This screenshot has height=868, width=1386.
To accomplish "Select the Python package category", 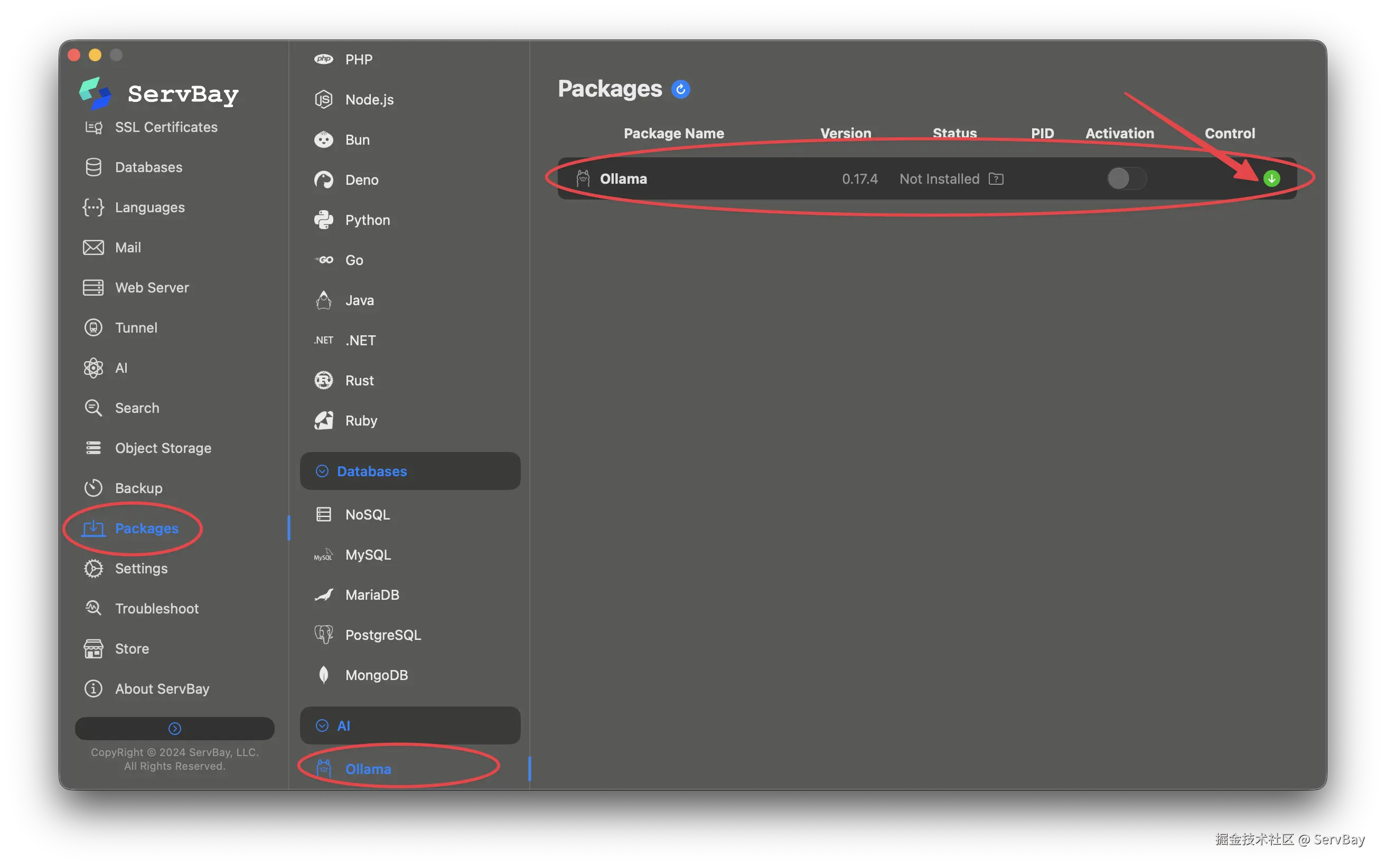I will point(367,220).
